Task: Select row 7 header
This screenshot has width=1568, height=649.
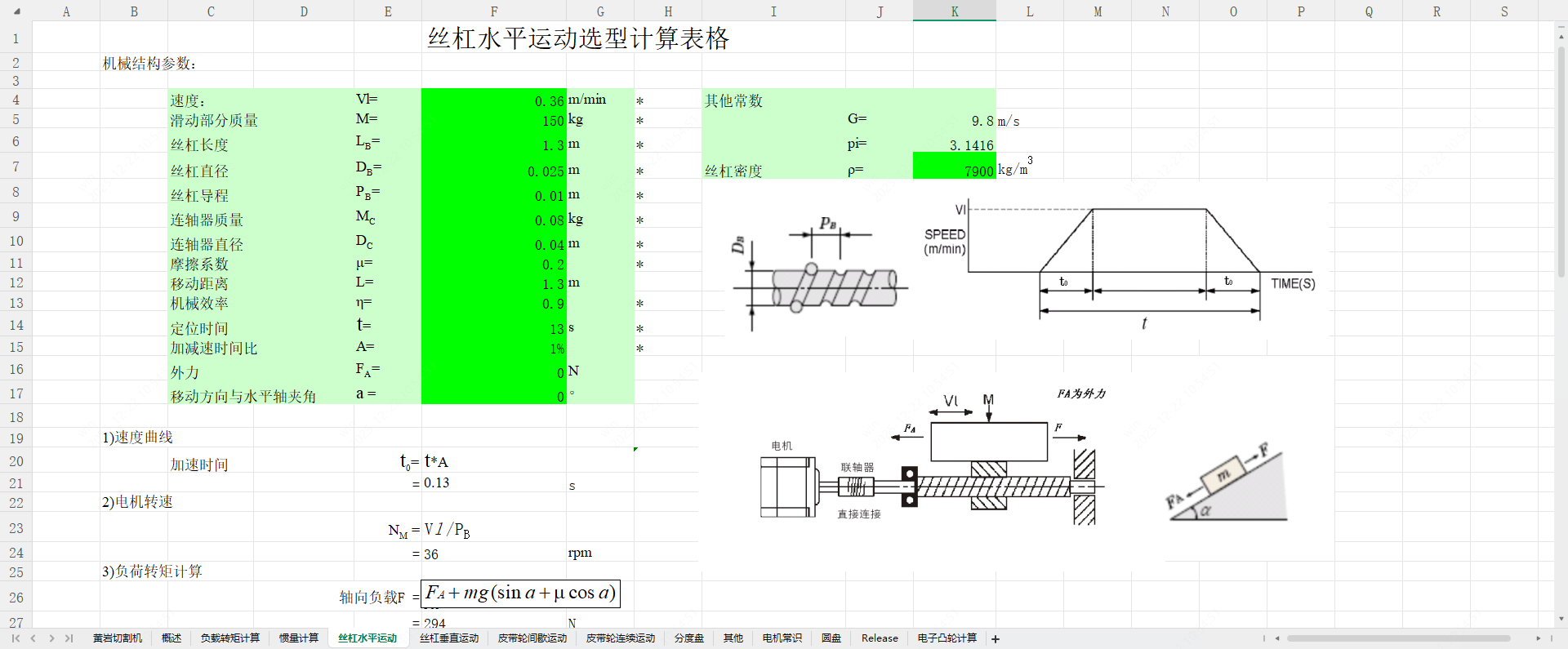Action: coord(16,167)
